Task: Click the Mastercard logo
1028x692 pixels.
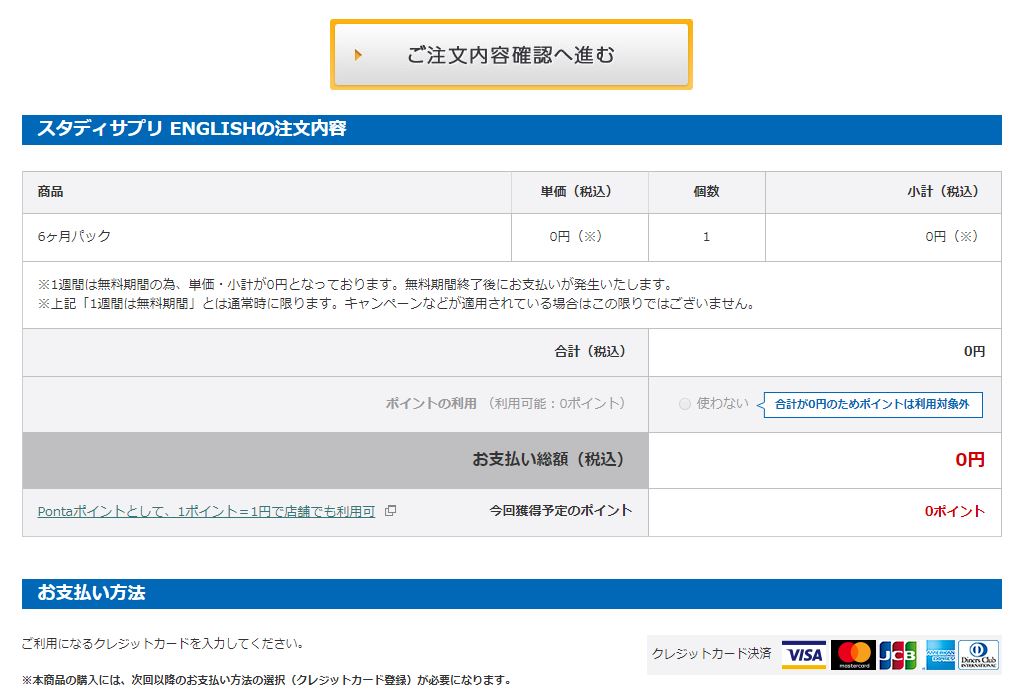Action: tap(853, 655)
